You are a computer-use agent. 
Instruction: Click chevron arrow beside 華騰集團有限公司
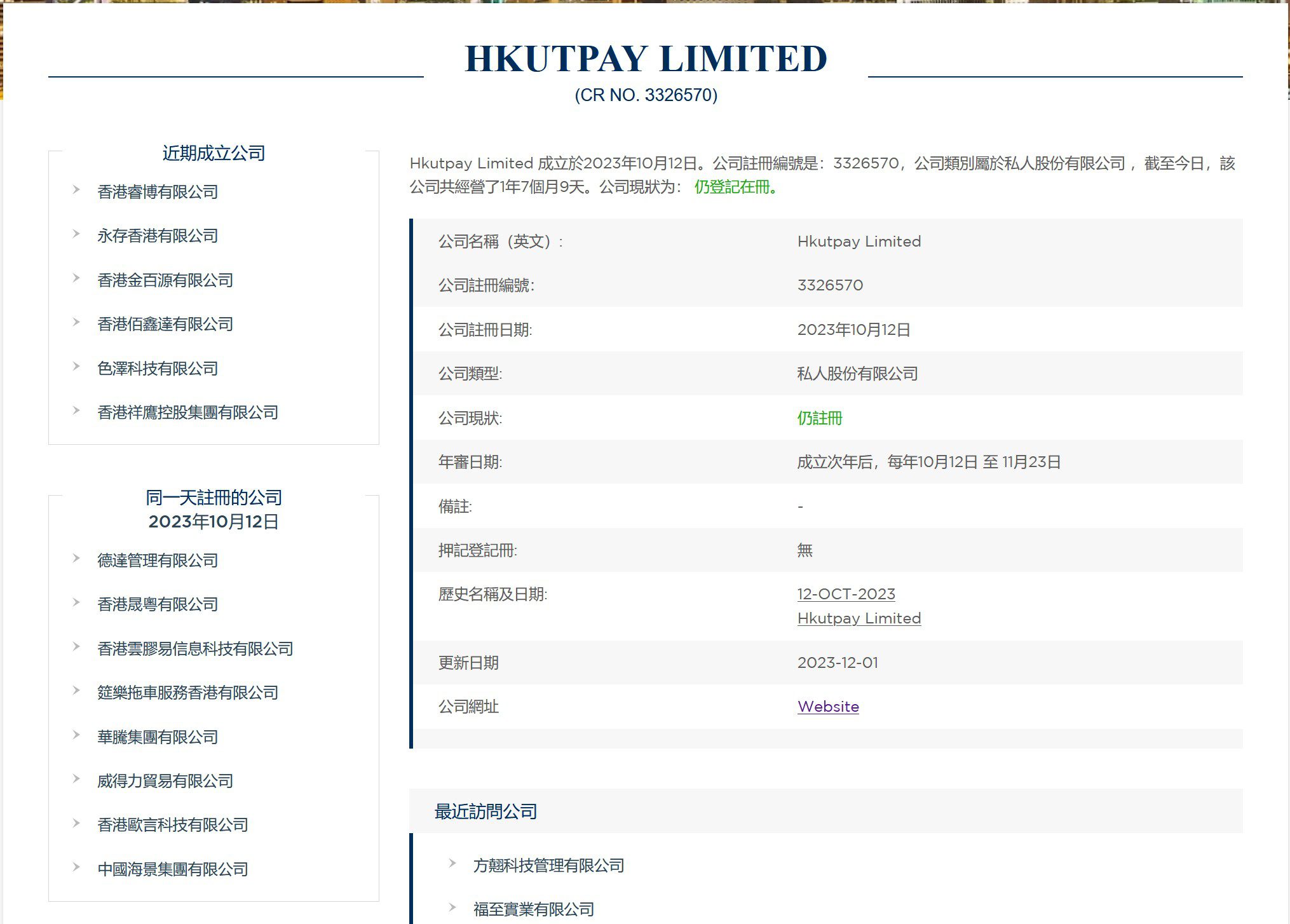coord(76,735)
